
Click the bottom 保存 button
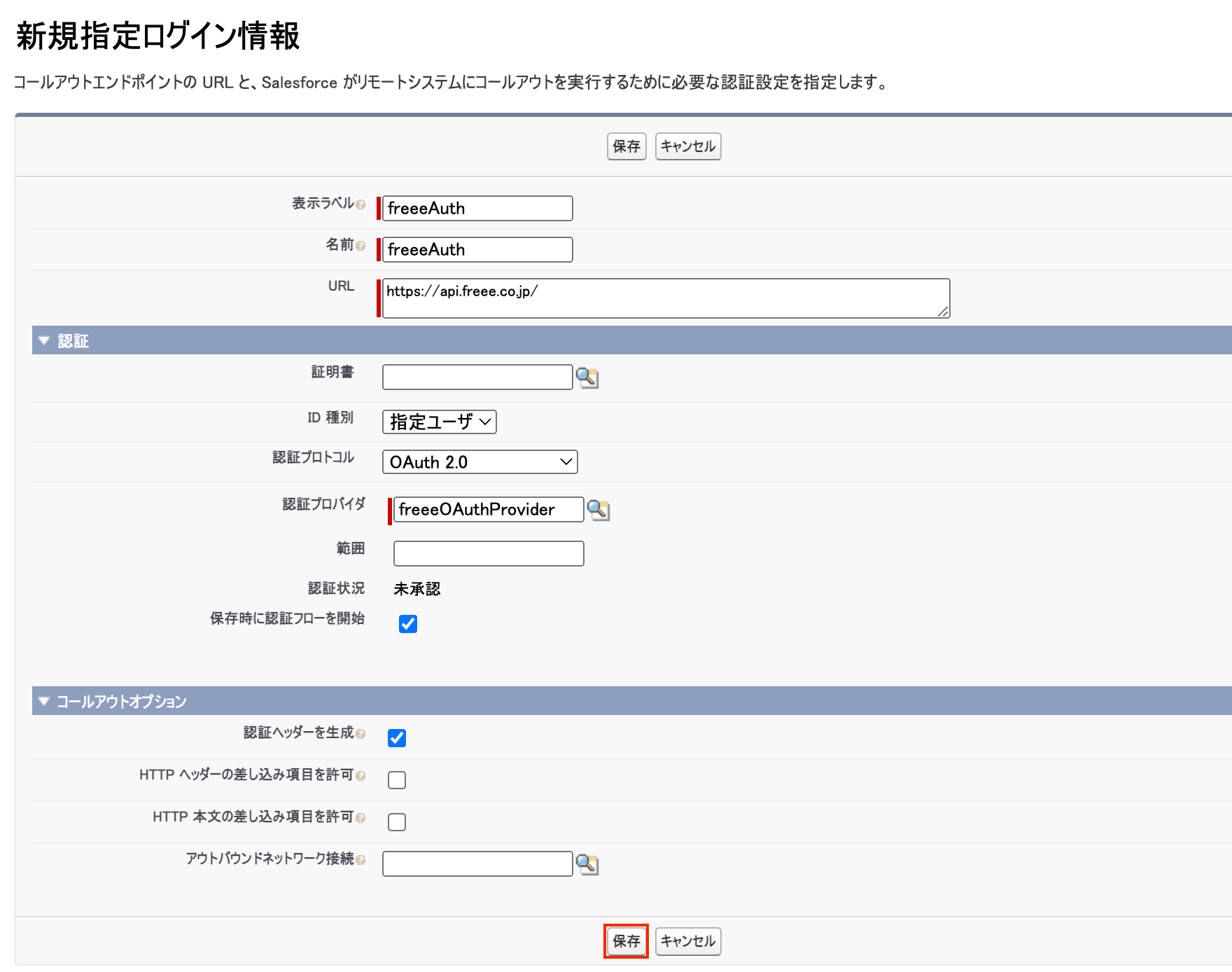tap(626, 941)
